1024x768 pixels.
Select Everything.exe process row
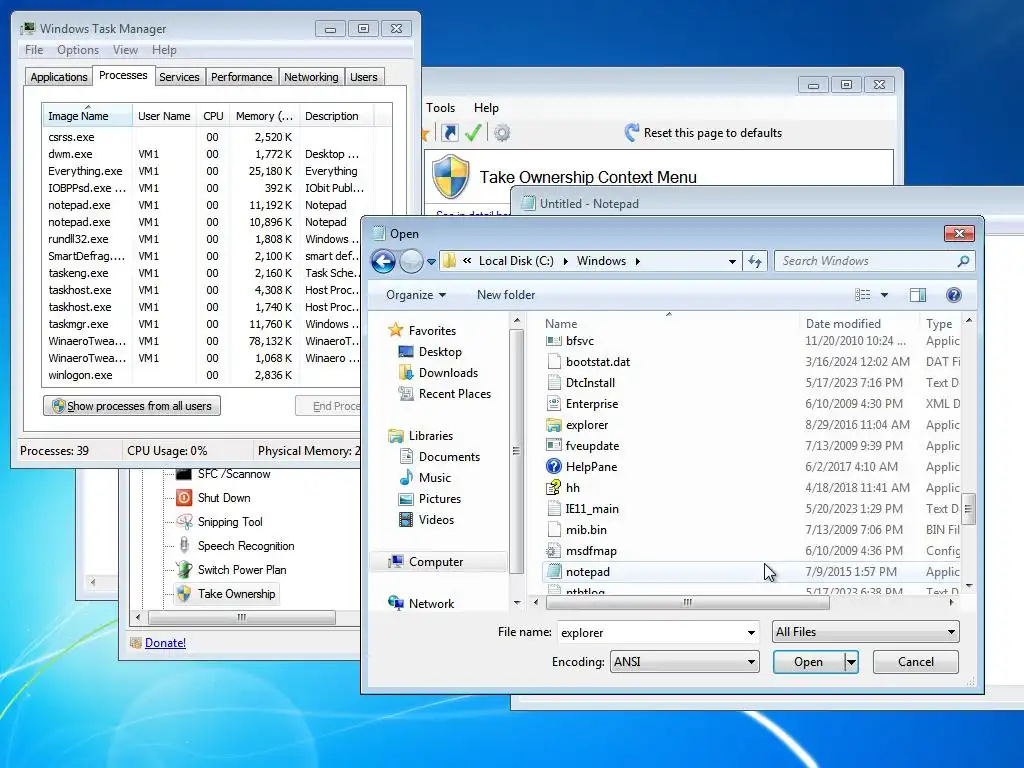202,171
